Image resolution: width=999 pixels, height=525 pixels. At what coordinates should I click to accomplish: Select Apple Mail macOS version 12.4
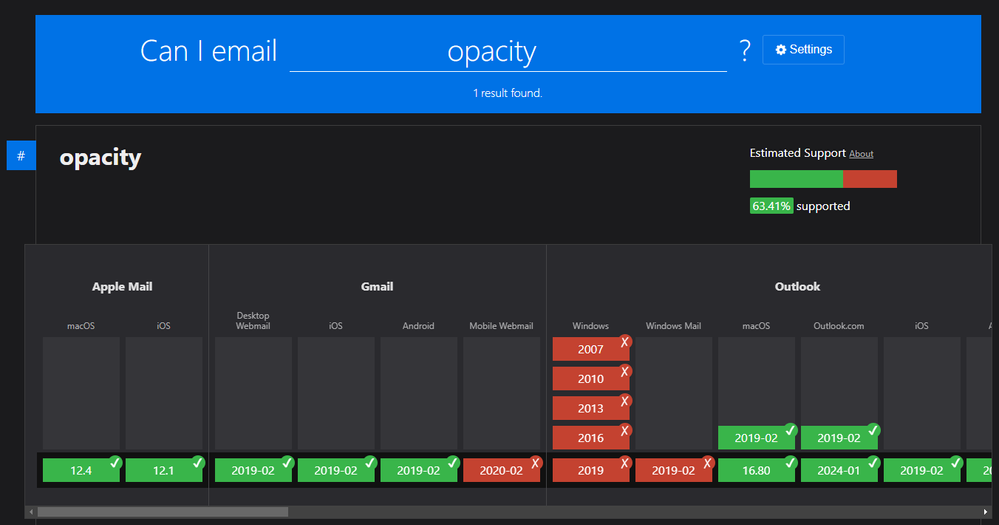point(81,470)
